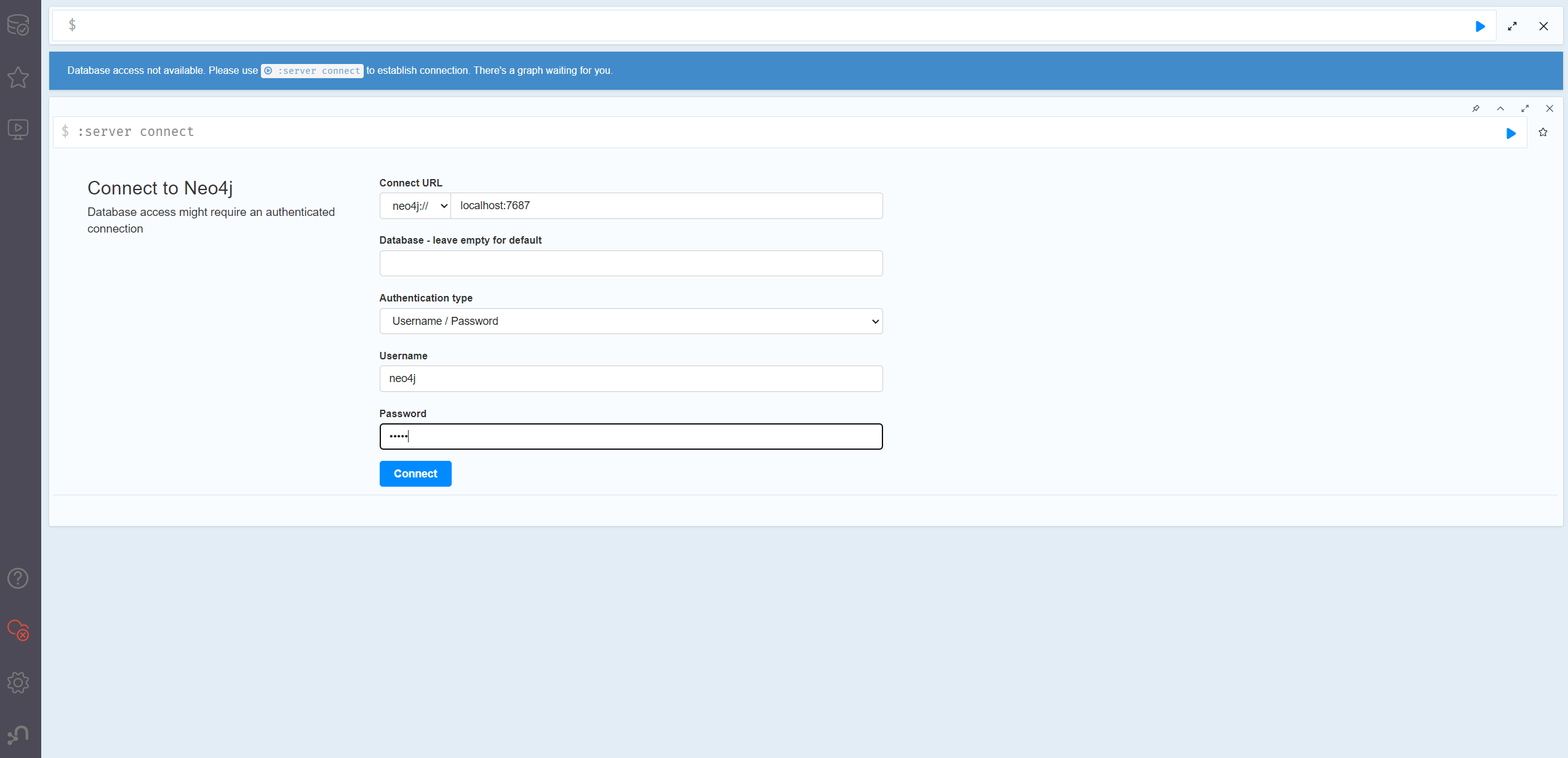Click the Database name input field
This screenshot has height=758, width=1568.
coord(631,263)
